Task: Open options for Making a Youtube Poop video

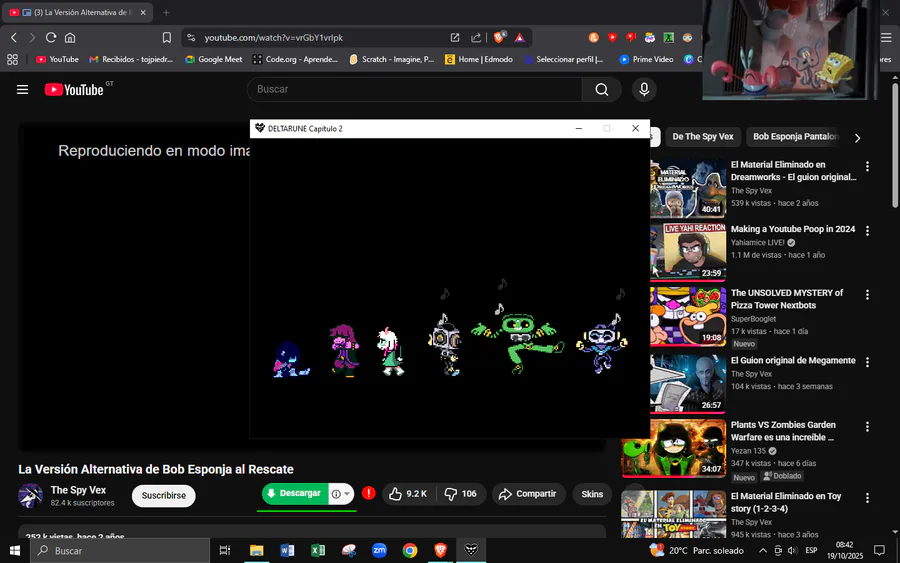Action: tap(867, 231)
